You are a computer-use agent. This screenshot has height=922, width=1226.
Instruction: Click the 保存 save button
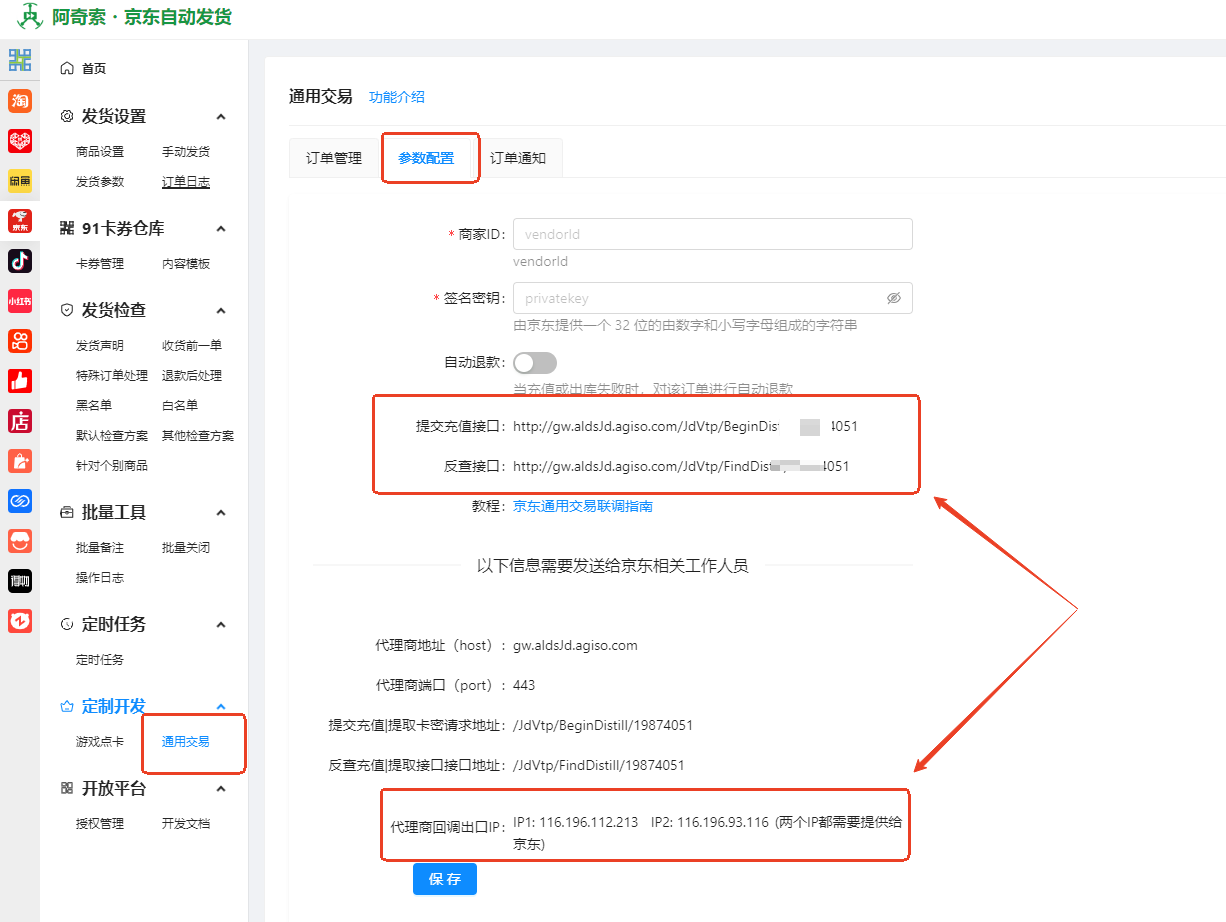[445, 879]
